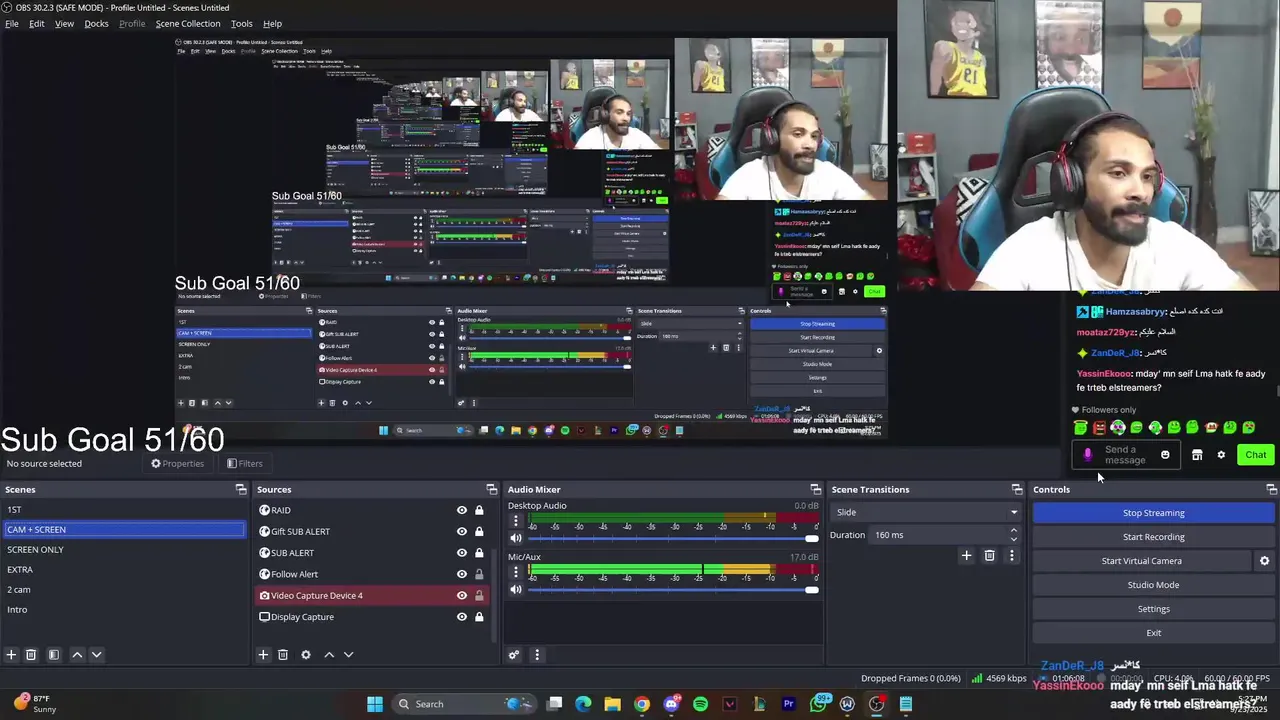
Task: Add a new source with the plus icon
Action: tap(263, 655)
